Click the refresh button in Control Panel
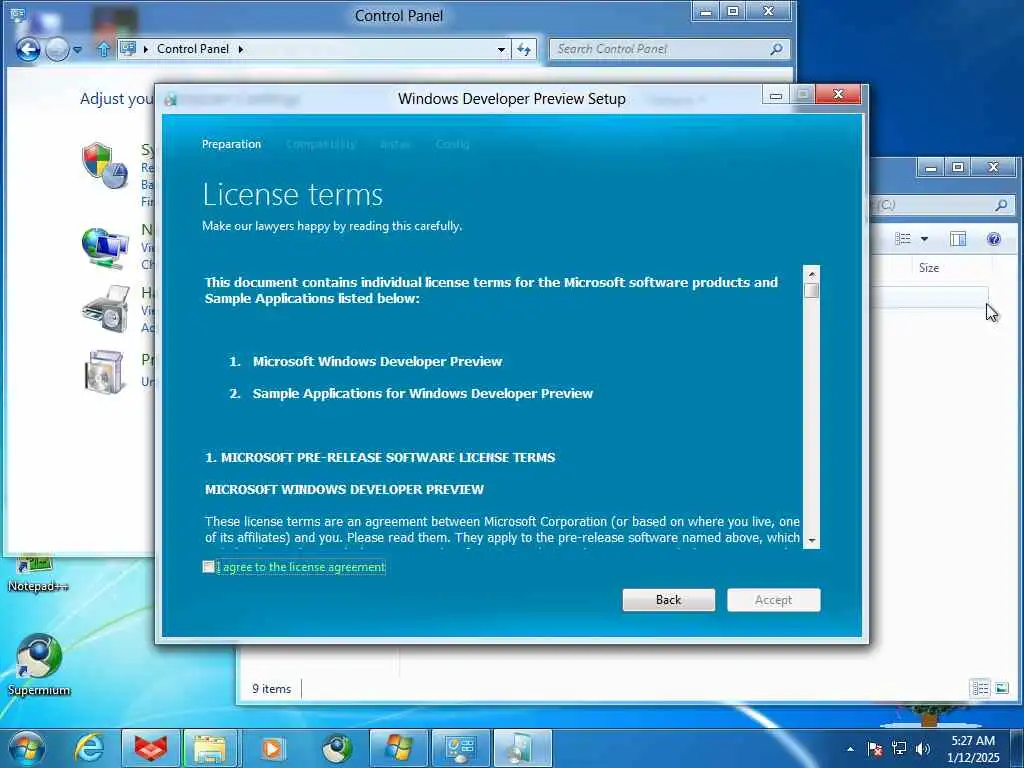This screenshot has height=768, width=1024. [524, 49]
